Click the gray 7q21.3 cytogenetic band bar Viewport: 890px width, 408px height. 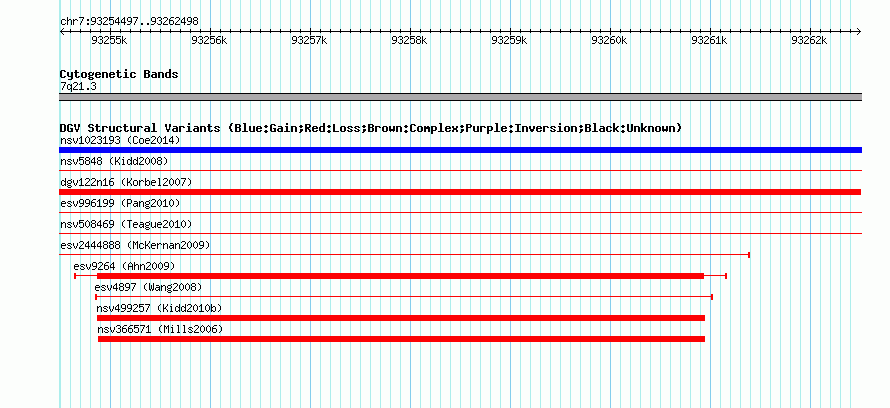pos(460,97)
